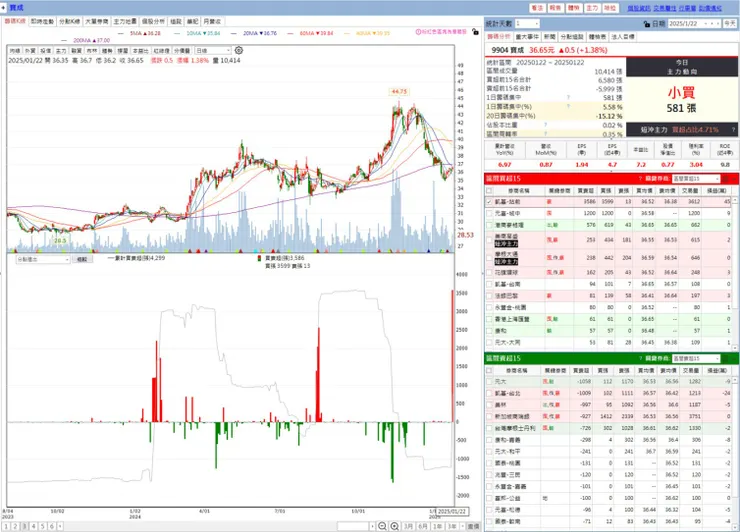This screenshot has height=532, width=740.
Task: Toggle the 分價量 overlay button
Action: coord(182,51)
